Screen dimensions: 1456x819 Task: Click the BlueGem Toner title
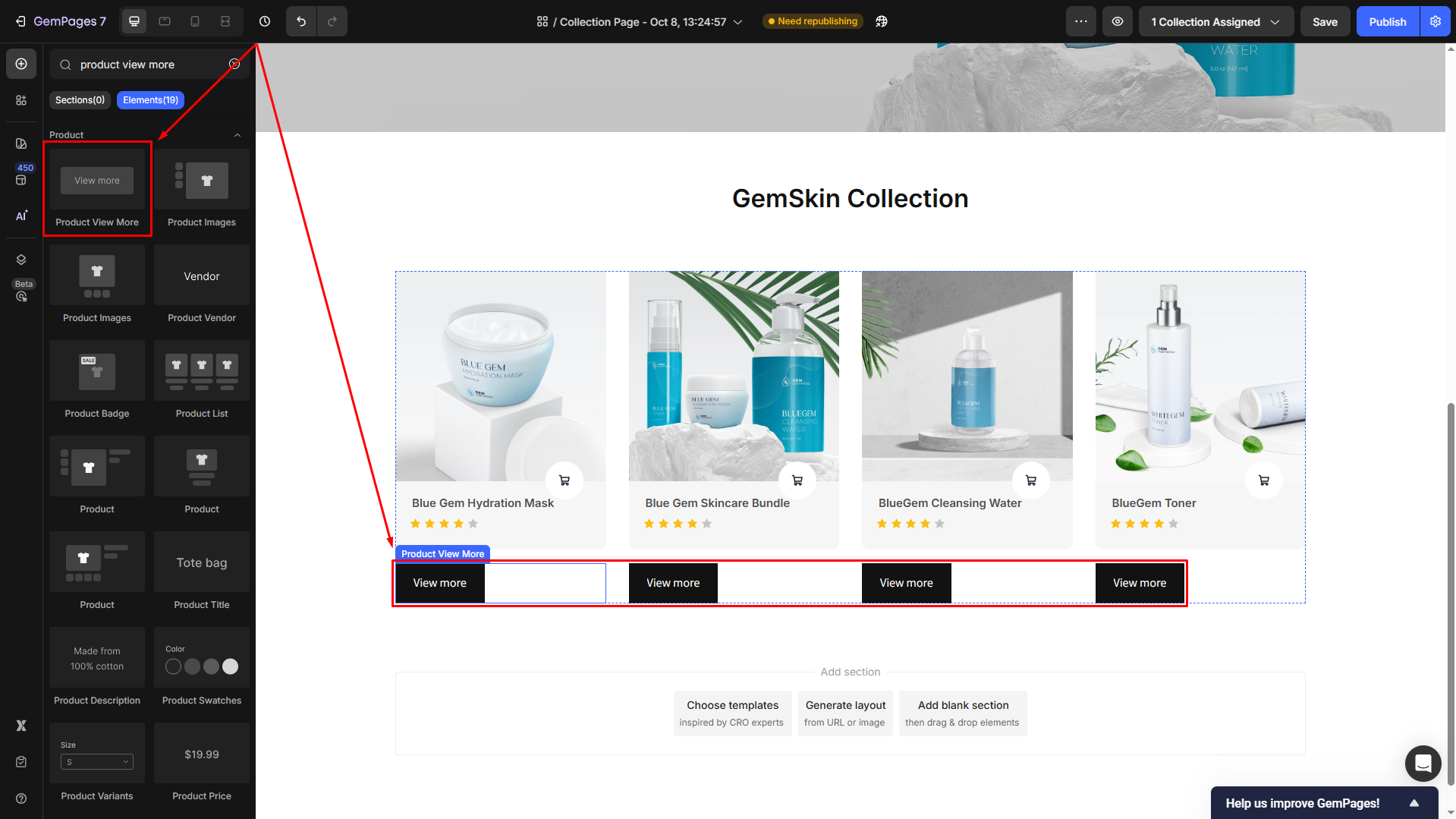pyautogui.click(x=1154, y=503)
